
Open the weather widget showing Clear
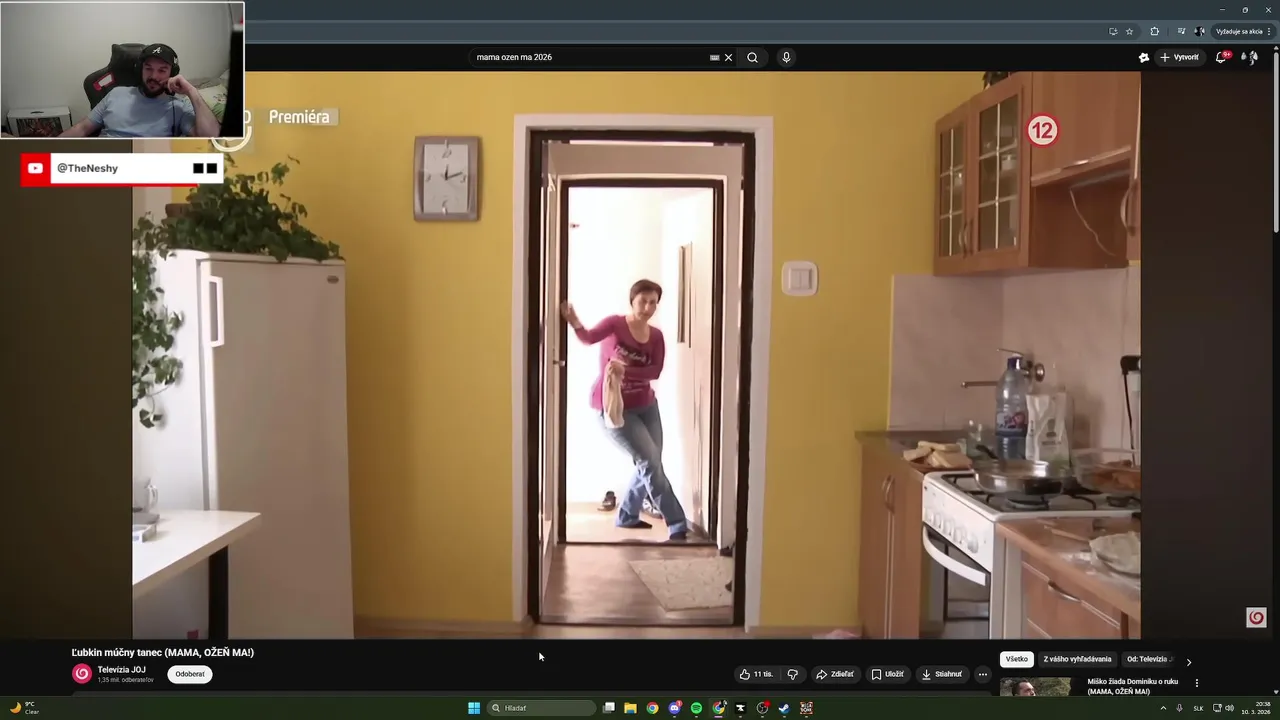tap(24, 708)
